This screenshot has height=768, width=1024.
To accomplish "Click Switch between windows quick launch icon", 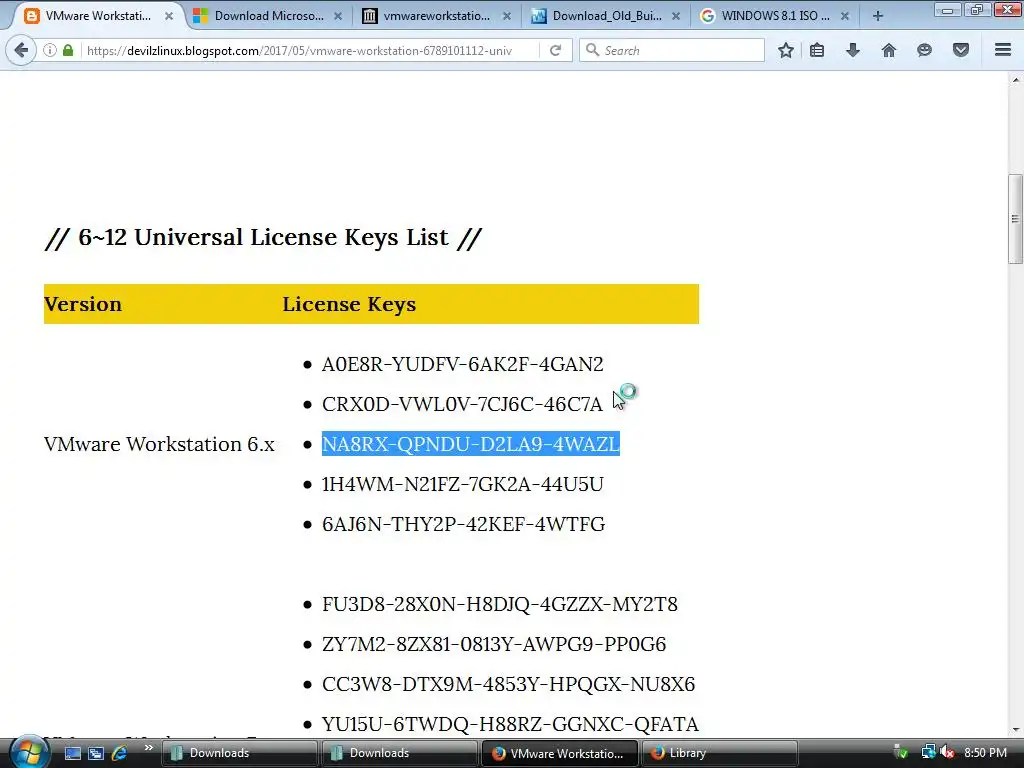I will tap(96, 753).
